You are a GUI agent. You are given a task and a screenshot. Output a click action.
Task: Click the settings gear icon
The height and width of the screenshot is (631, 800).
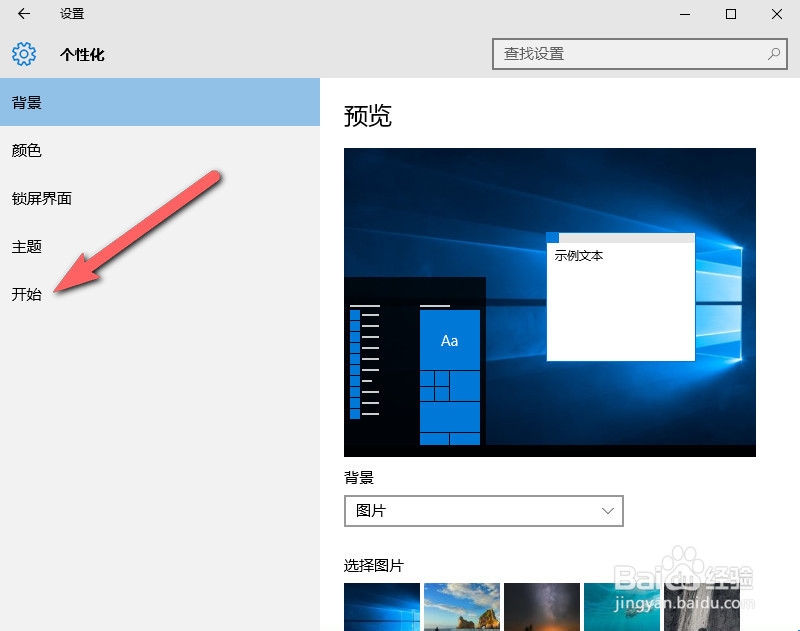(x=24, y=54)
